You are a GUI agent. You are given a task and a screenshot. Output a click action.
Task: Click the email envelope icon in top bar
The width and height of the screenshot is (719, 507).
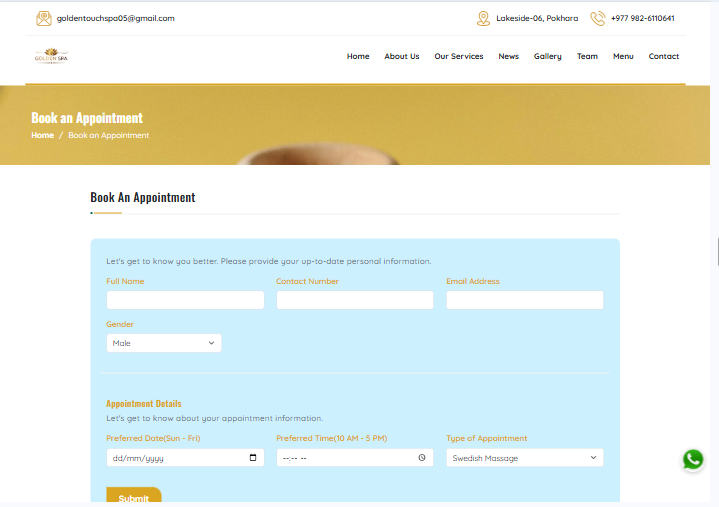click(x=44, y=18)
